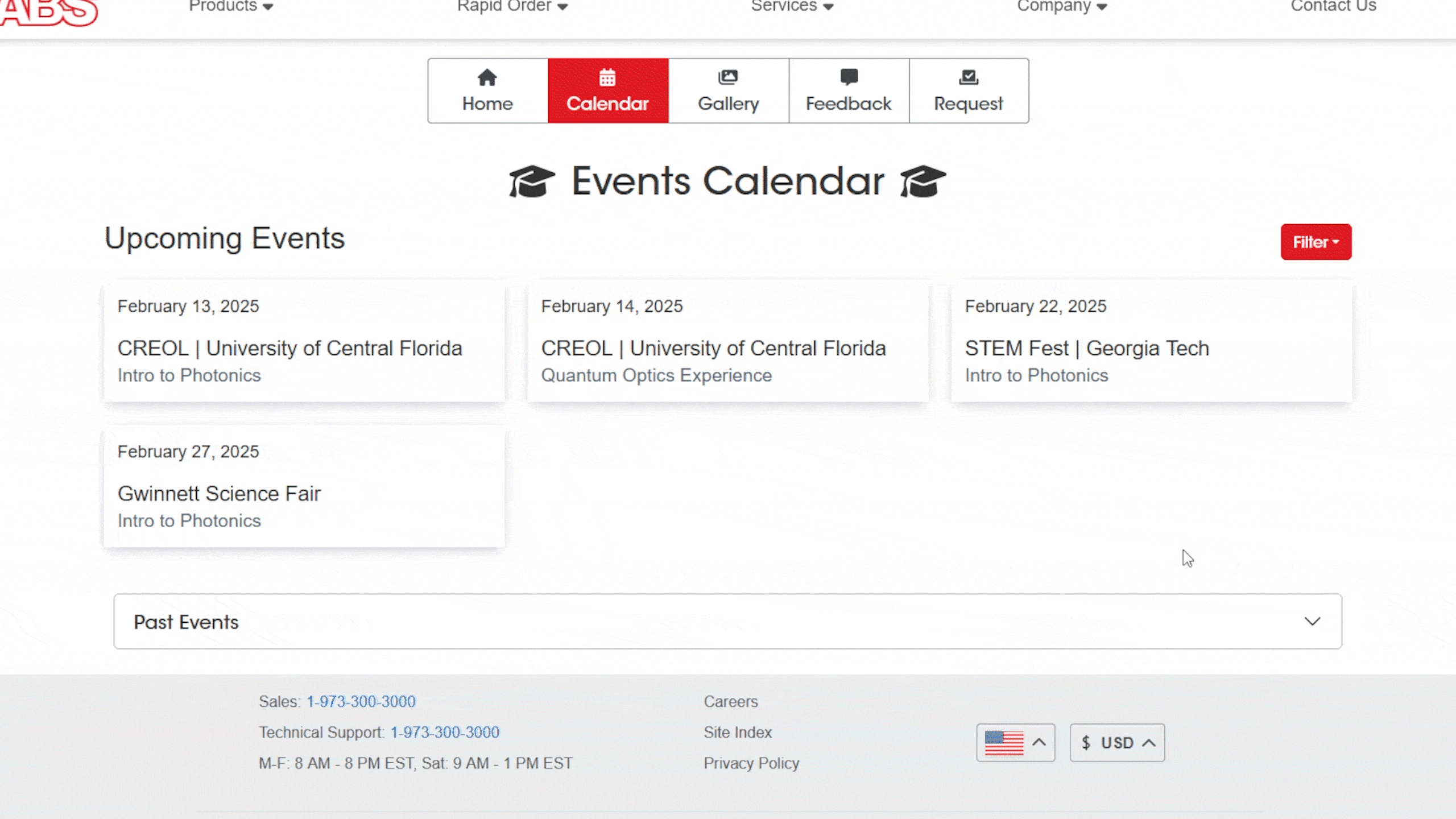Click the February 27, 2025 date text
The width and height of the screenshot is (1456, 819).
point(188,452)
